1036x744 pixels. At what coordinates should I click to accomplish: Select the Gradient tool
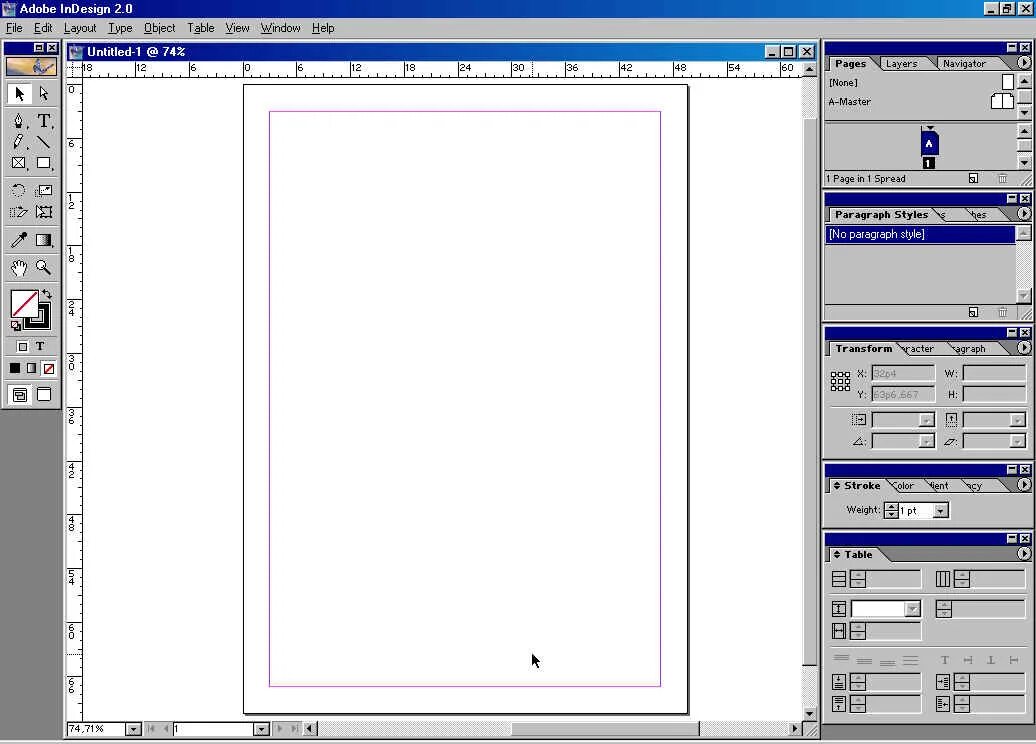[x=44, y=239]
